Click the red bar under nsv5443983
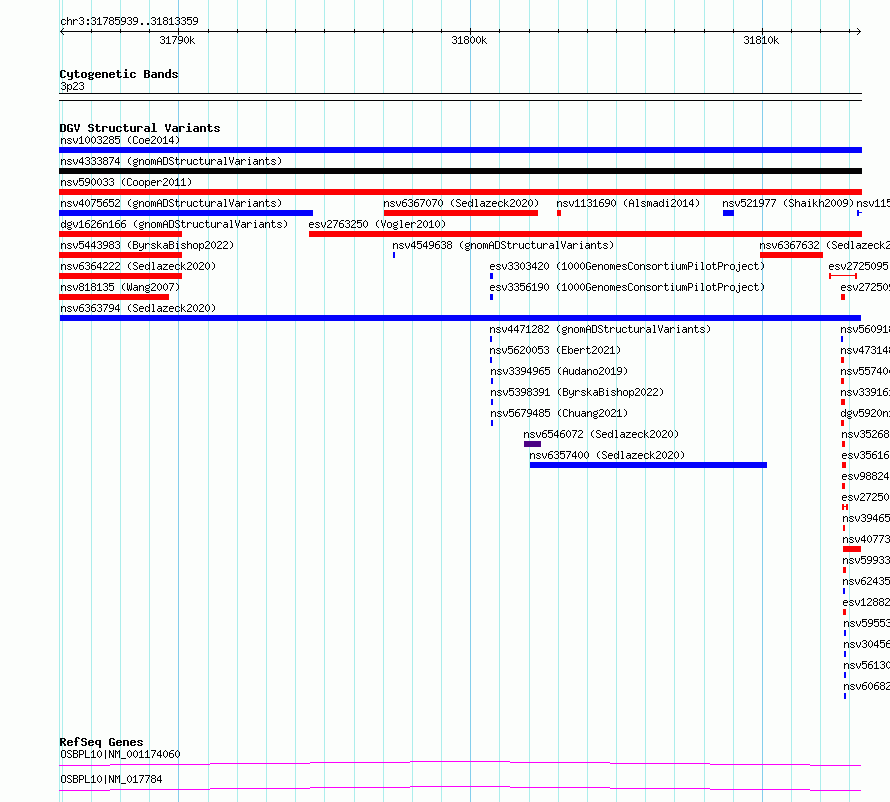Viewport: 890px width, 802px height. [120, 255]
